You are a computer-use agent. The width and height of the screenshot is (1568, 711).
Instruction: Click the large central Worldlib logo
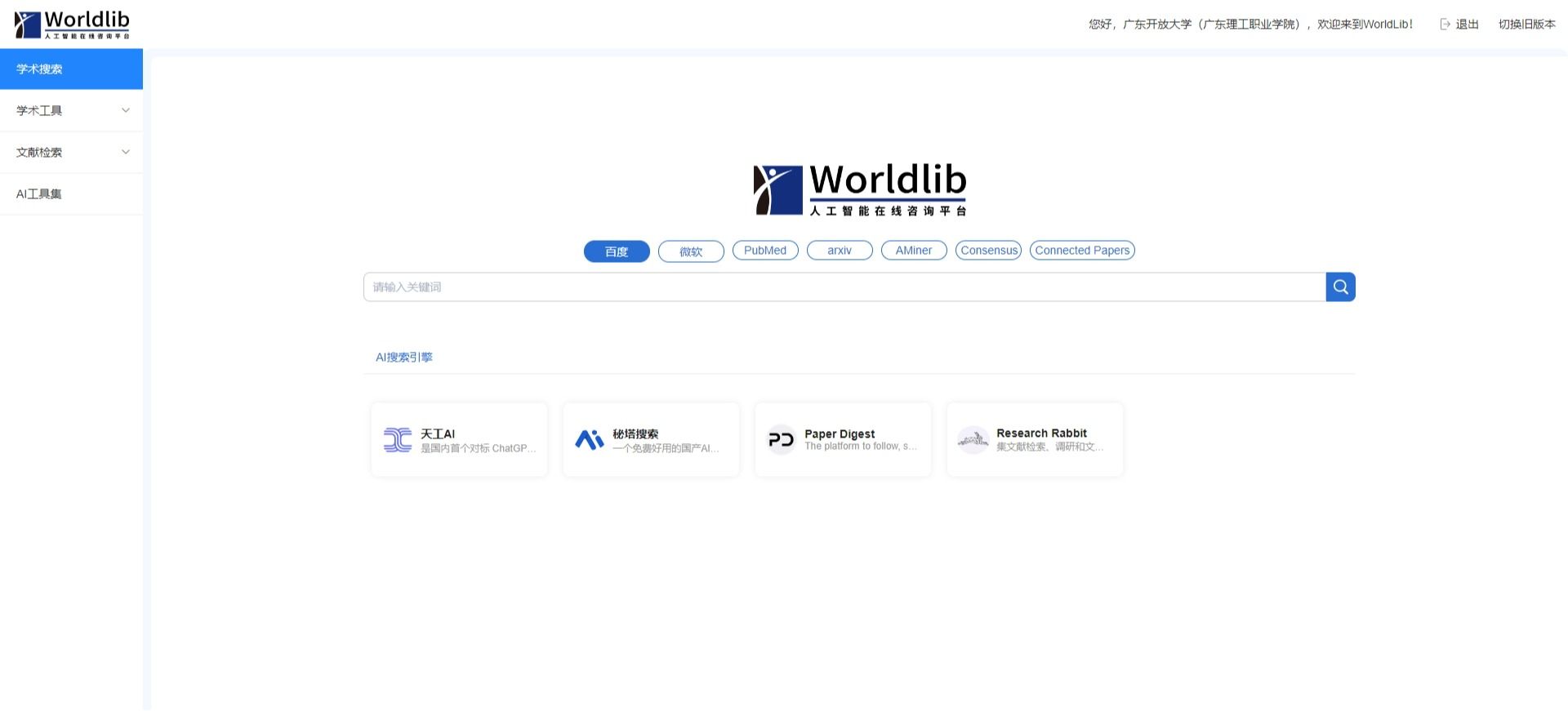point(859,189)
